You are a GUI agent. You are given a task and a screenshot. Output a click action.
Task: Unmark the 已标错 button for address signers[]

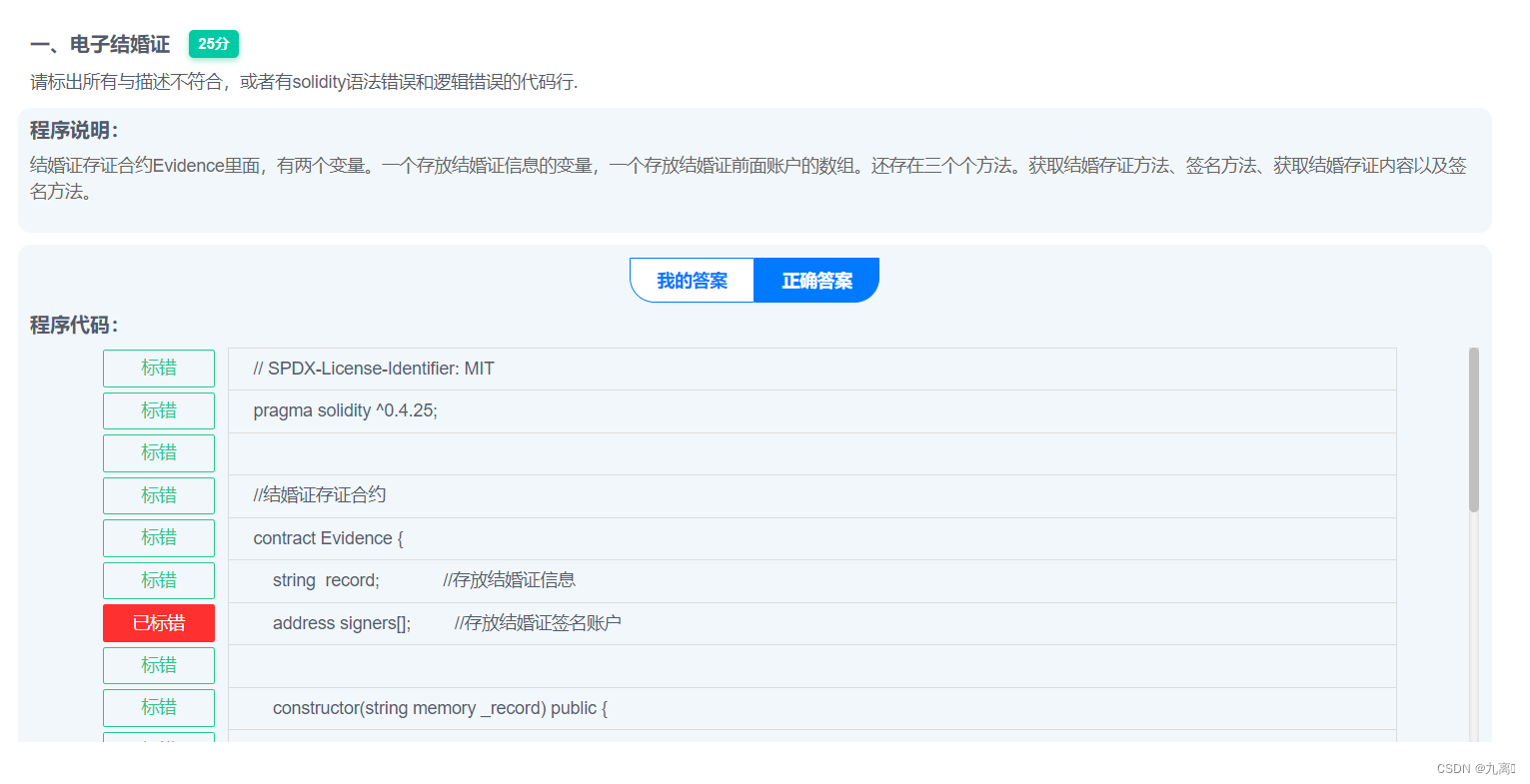[159, 623]
